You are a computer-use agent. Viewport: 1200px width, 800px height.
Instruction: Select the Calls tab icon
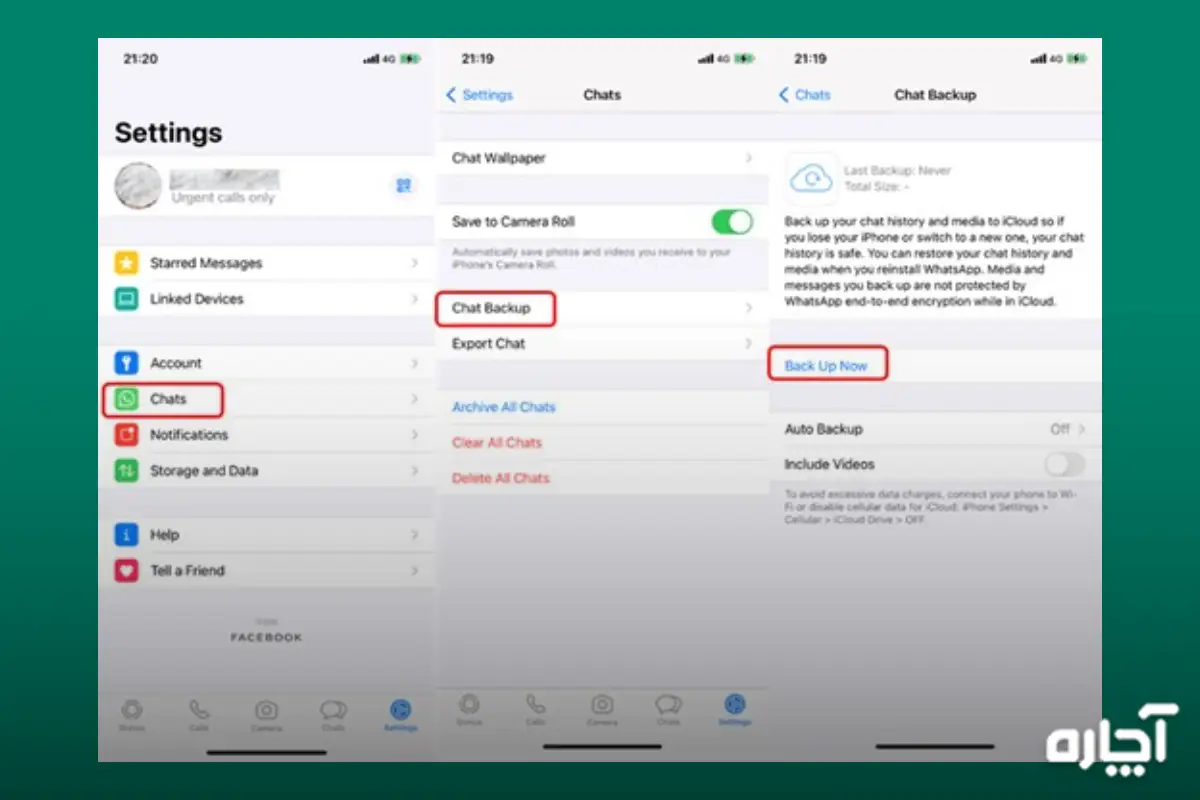[x=199, y=710]
